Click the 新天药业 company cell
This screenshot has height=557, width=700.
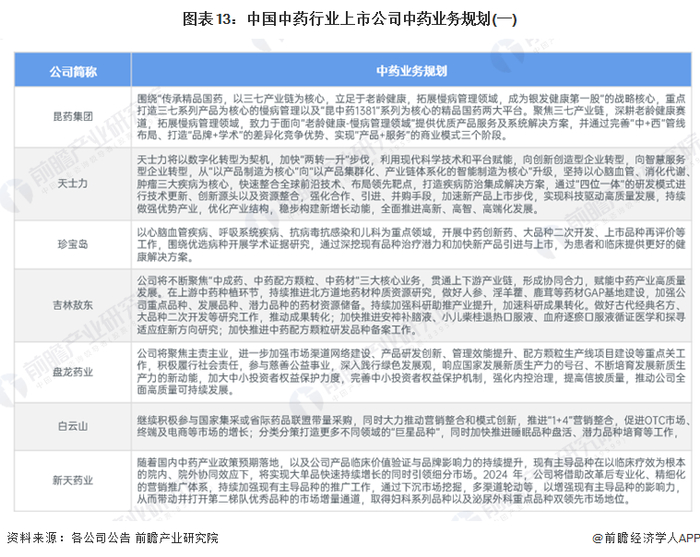click(73, 481)
